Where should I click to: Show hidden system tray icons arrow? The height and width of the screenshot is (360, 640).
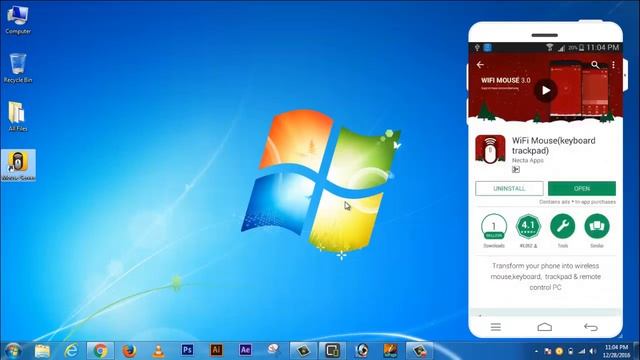click(536, 351)
